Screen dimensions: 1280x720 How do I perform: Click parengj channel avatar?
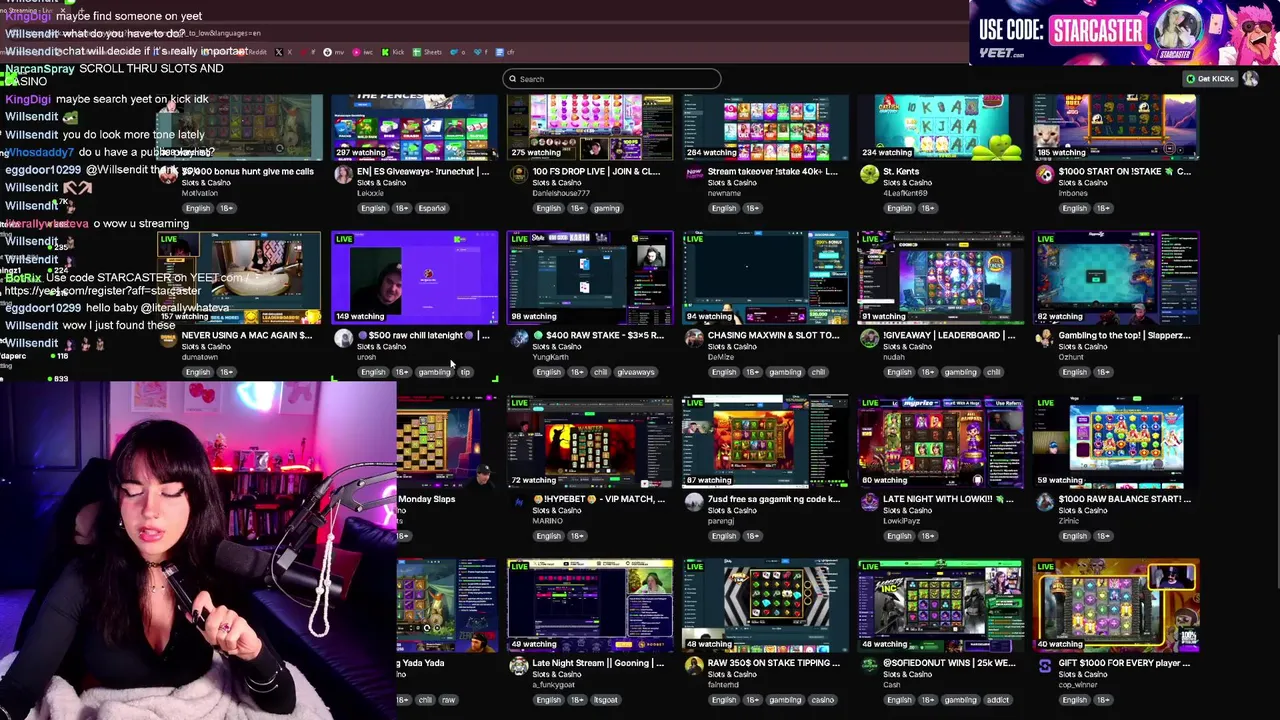tap(694, 503)
